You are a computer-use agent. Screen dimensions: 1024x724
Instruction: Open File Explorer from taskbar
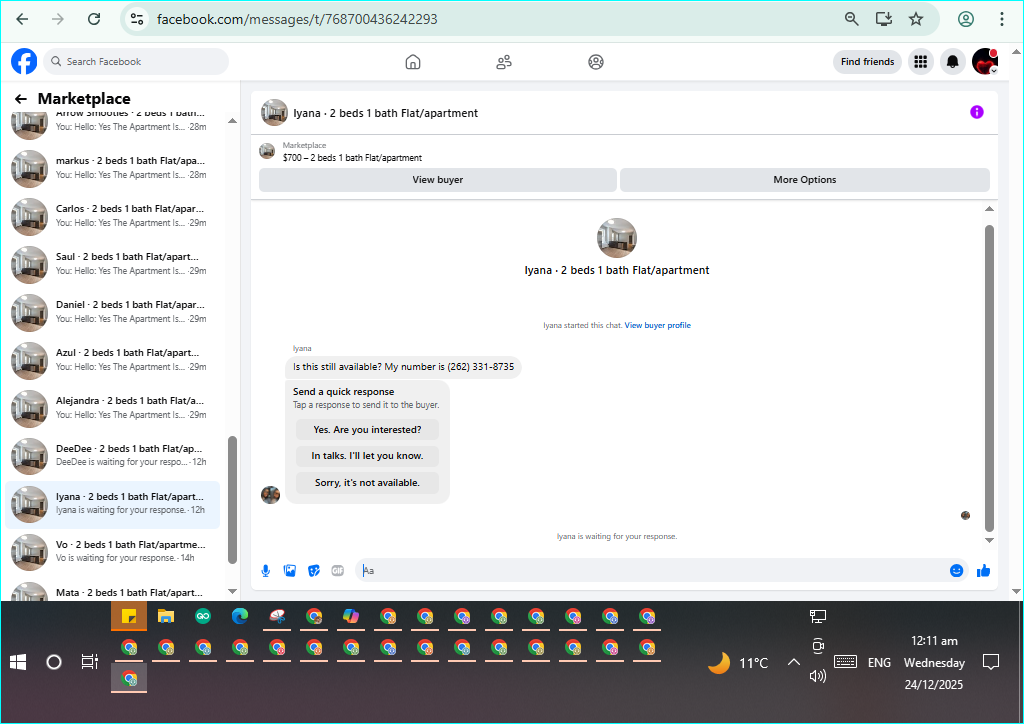166,616
